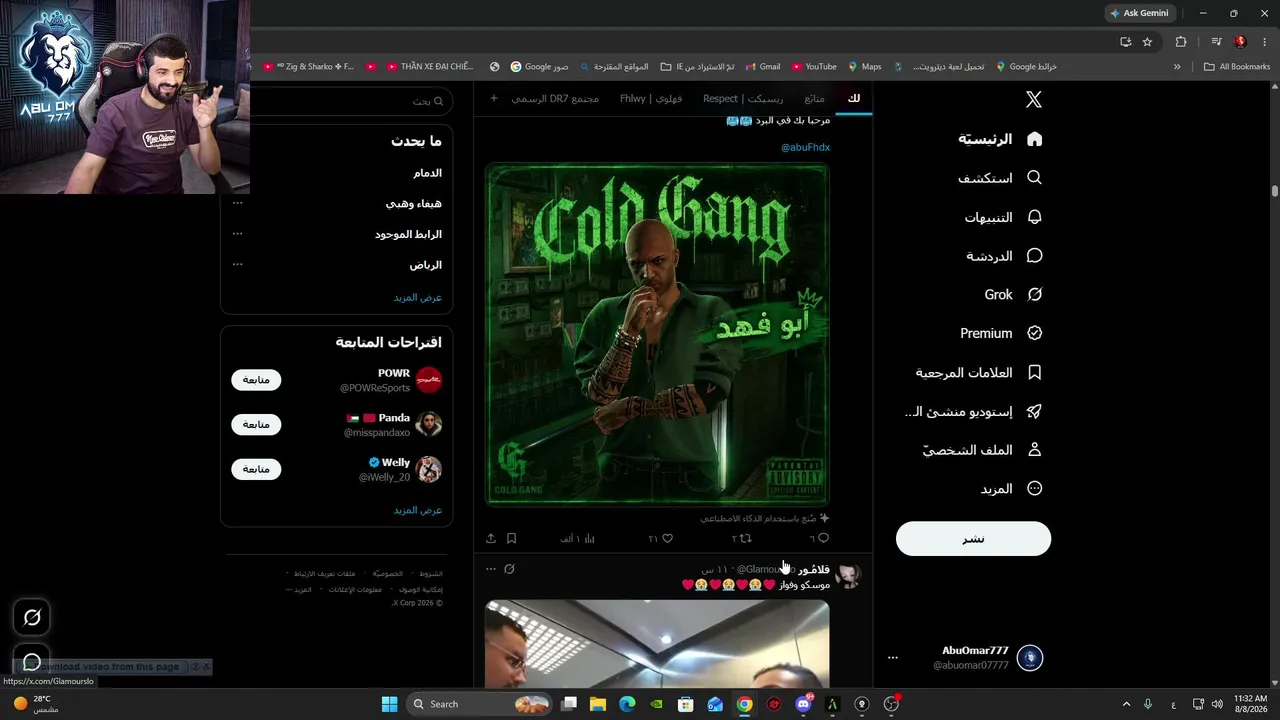1280x720 pixels.
Task: Open the فلامـور post avatar
Action: click(x=849, y=576)
